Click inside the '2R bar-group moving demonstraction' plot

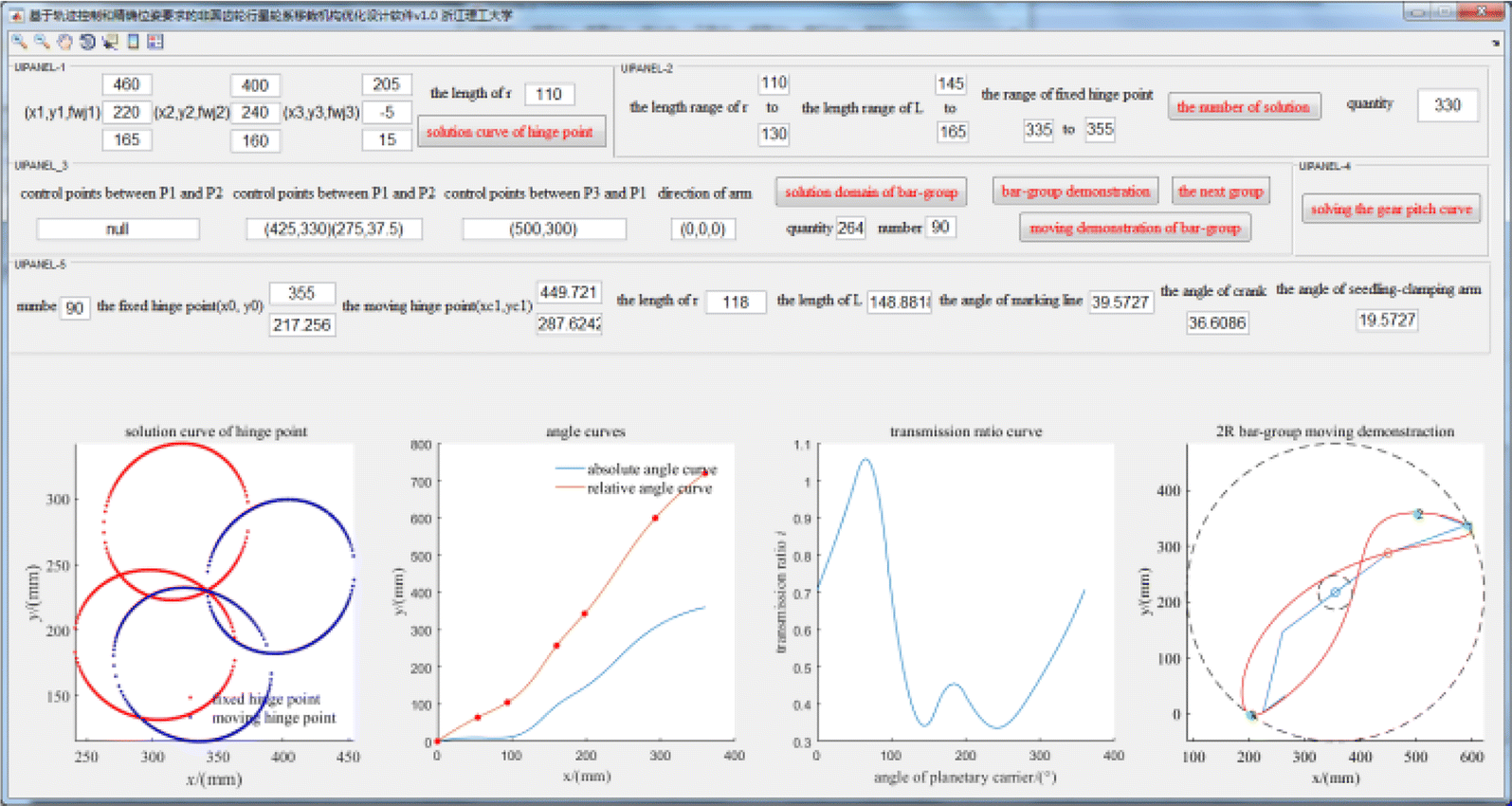click(1336, 592)
